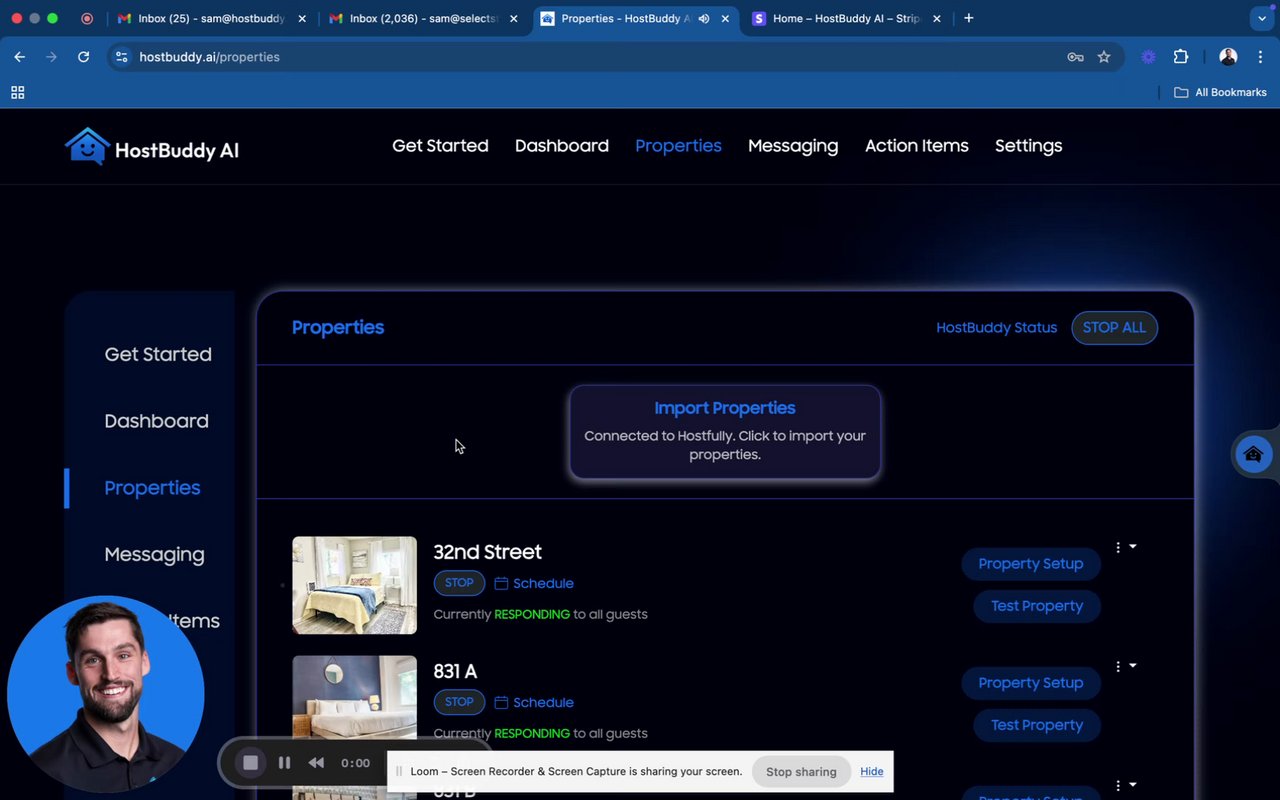Image resolution: width=1280 pixels, height=800 pixels.
Task: Select Properties in the top navigation
Action: [678, 146]
